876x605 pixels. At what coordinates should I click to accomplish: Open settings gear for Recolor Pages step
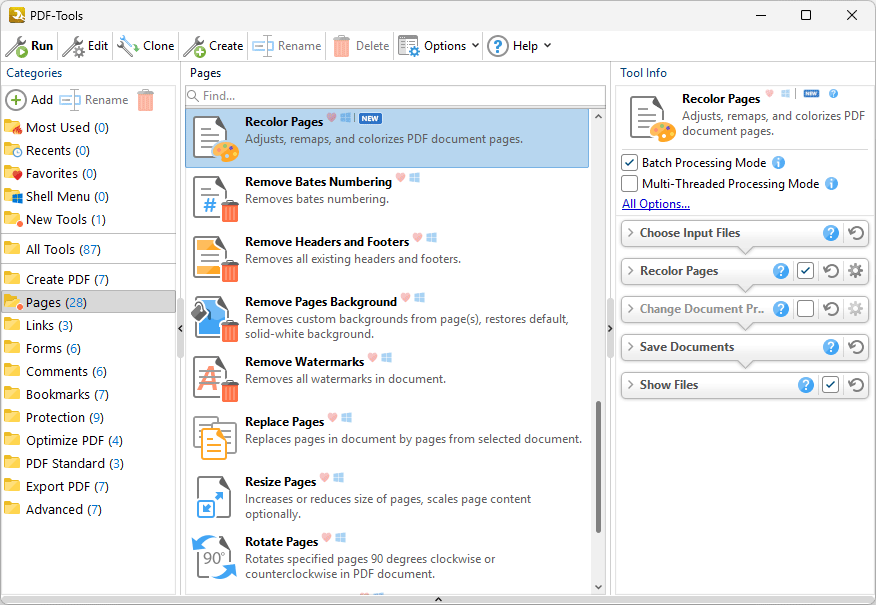855,271
